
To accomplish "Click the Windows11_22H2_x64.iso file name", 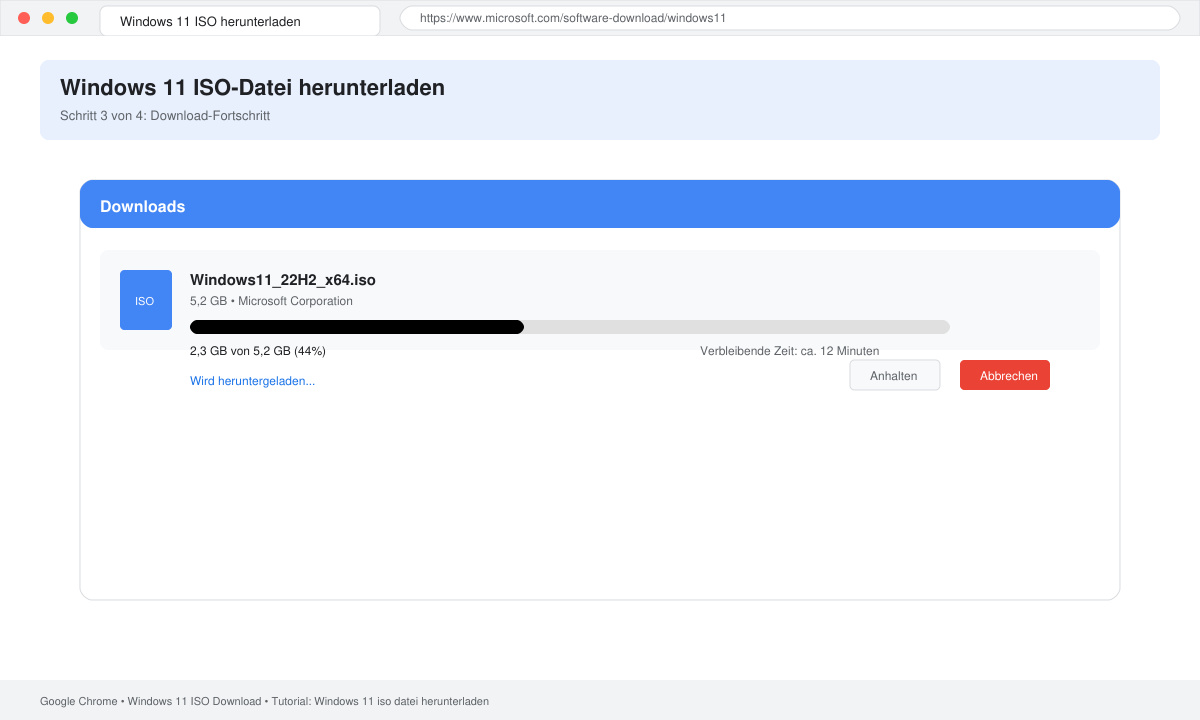I will coord(283,280).
